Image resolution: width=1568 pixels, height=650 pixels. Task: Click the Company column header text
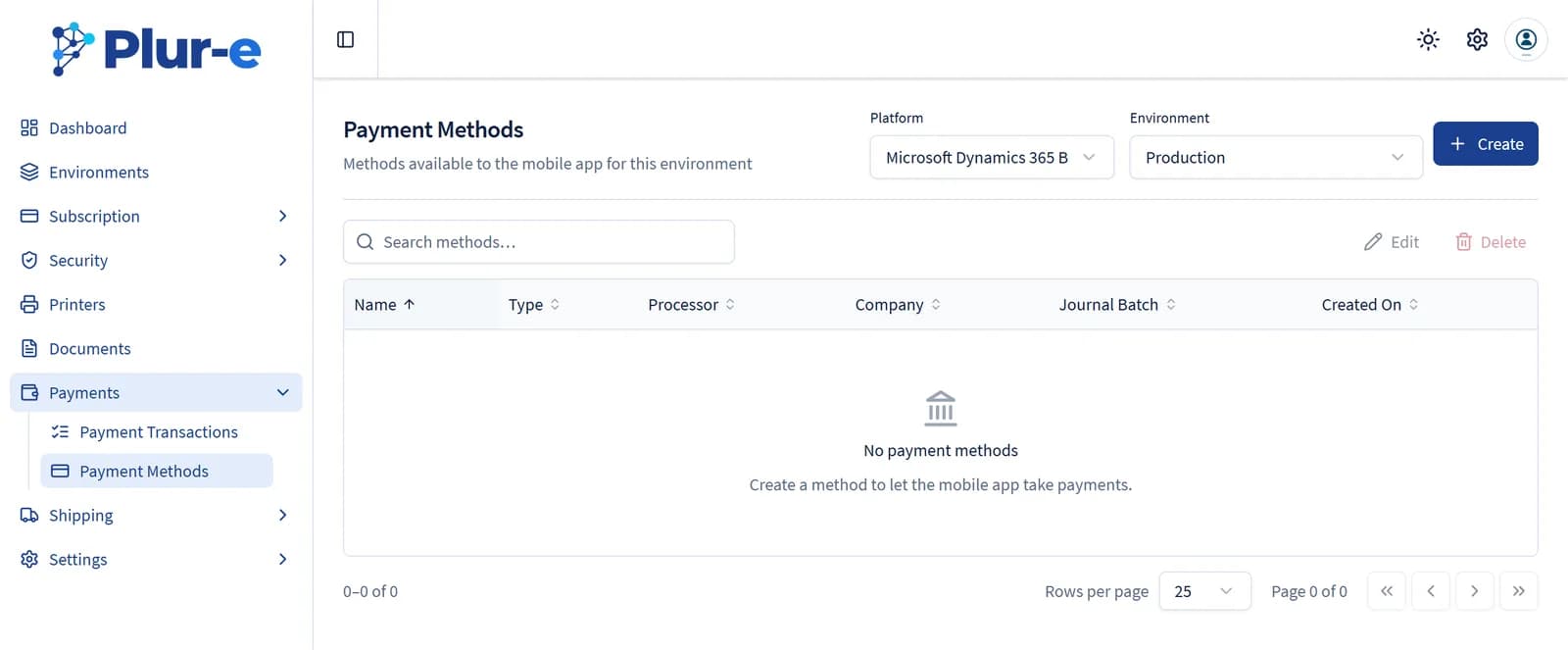point(889,304)
